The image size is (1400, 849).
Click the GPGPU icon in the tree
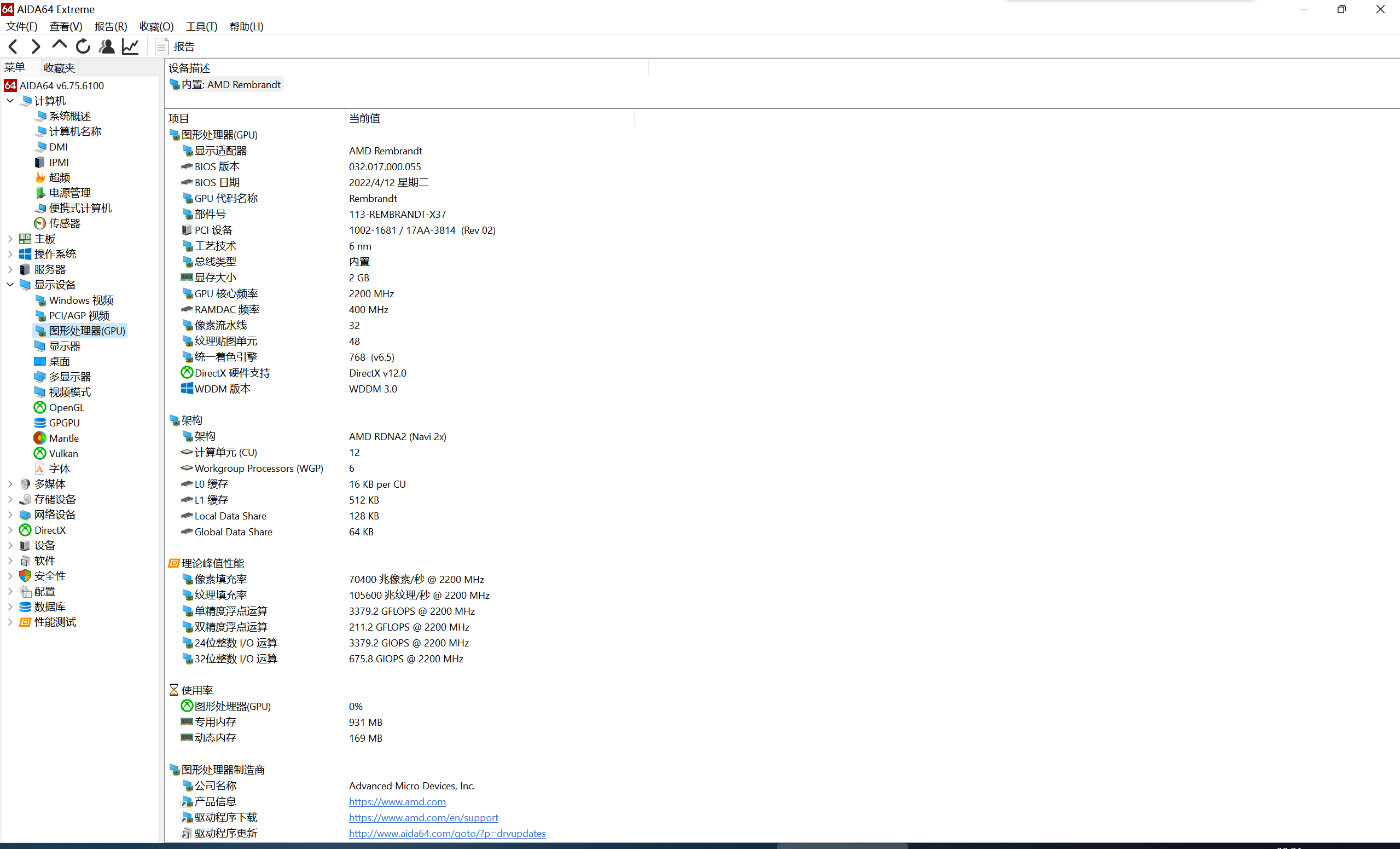[x=40, y=423]
